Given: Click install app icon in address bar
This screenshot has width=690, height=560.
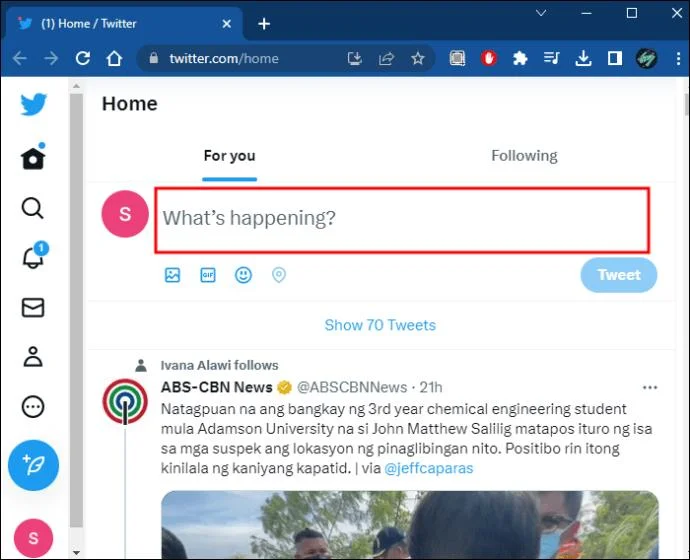Looking at the screenshot, I should (355, 58).
